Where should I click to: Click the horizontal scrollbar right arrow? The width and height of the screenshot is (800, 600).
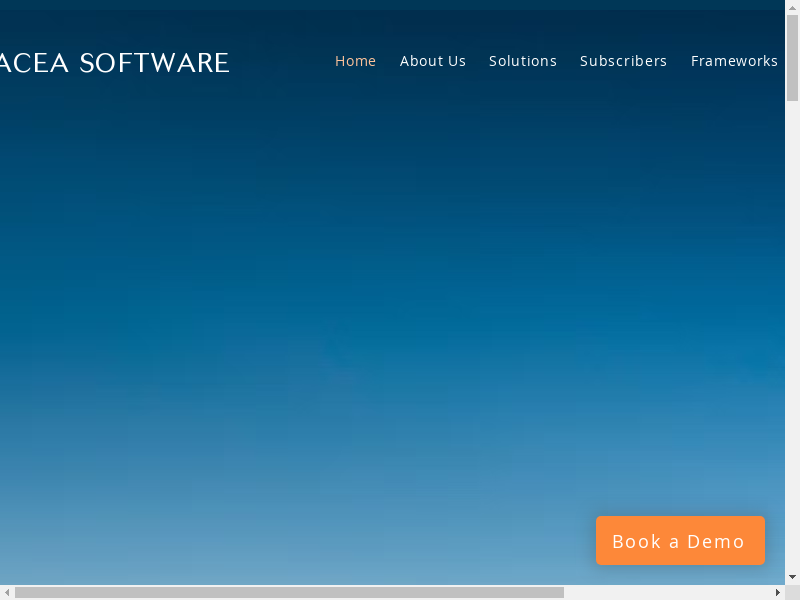point(777,592)
